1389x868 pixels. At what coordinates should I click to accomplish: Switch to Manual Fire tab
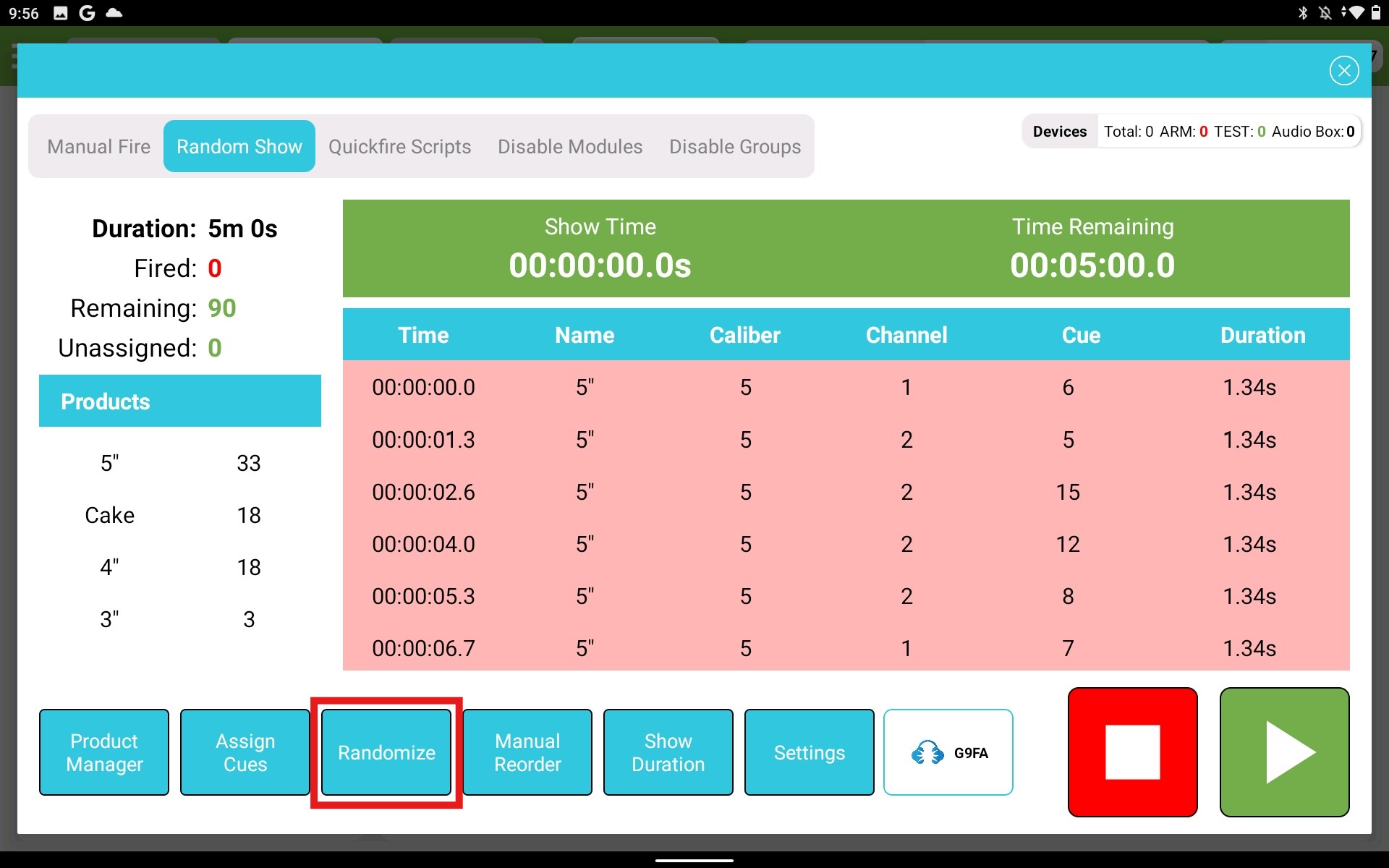(x=98, y=146)
